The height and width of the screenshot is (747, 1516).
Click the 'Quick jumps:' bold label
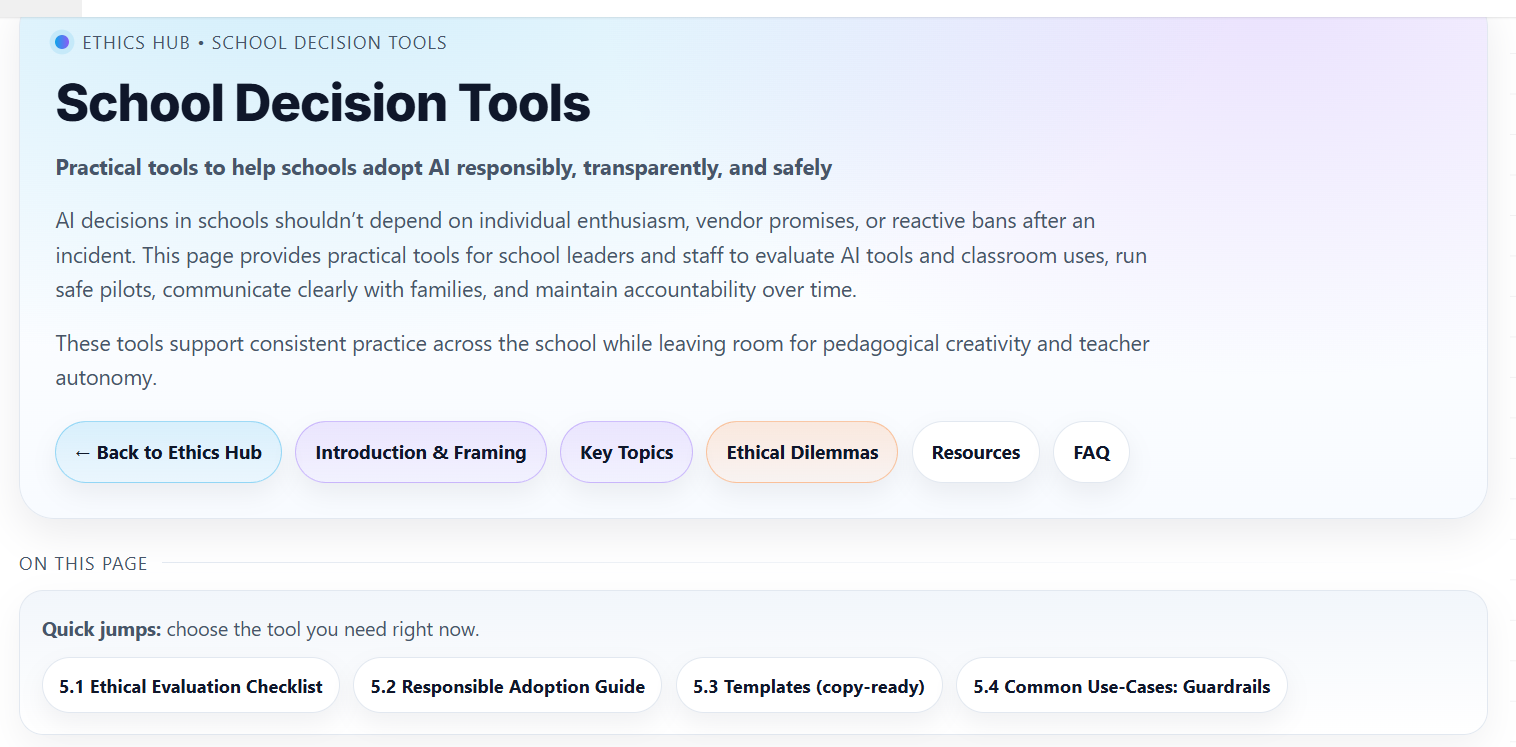[101, 630]
